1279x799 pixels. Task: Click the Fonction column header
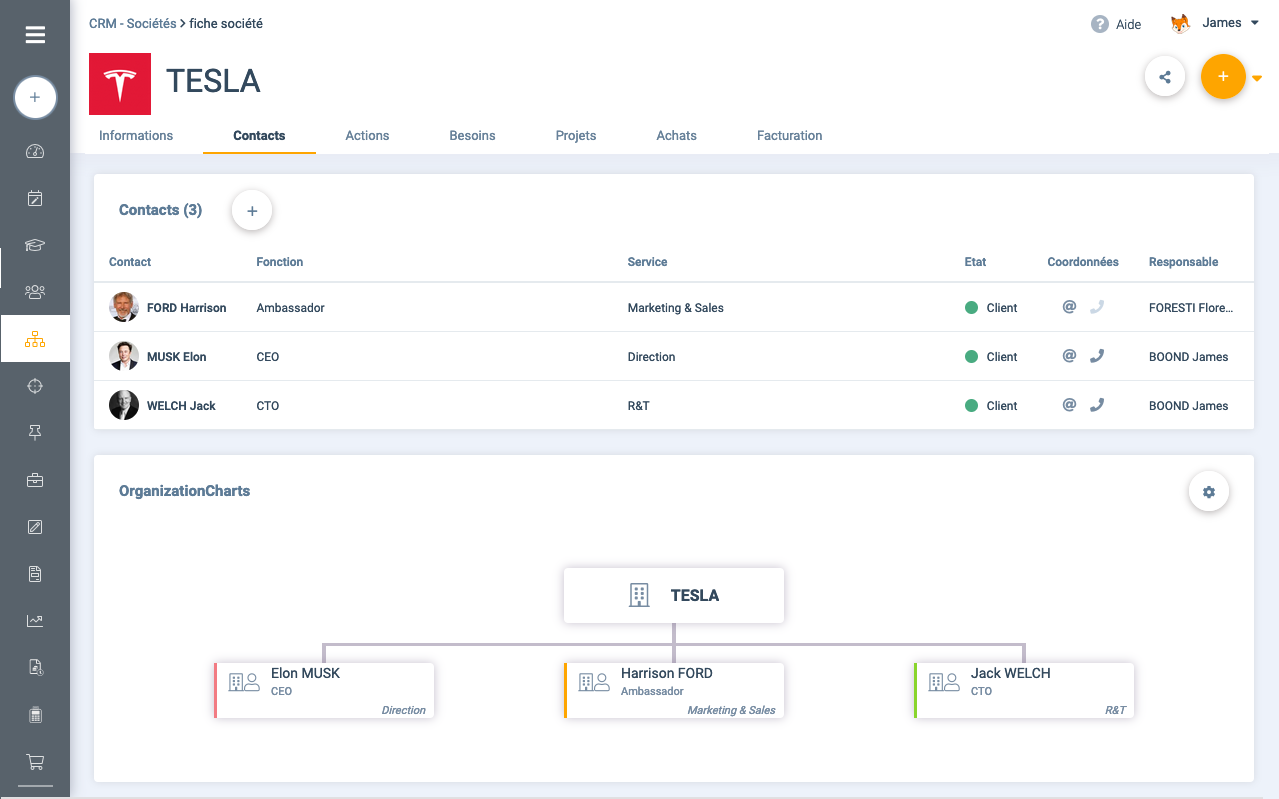pyautogui.click(x=280, y=262)
